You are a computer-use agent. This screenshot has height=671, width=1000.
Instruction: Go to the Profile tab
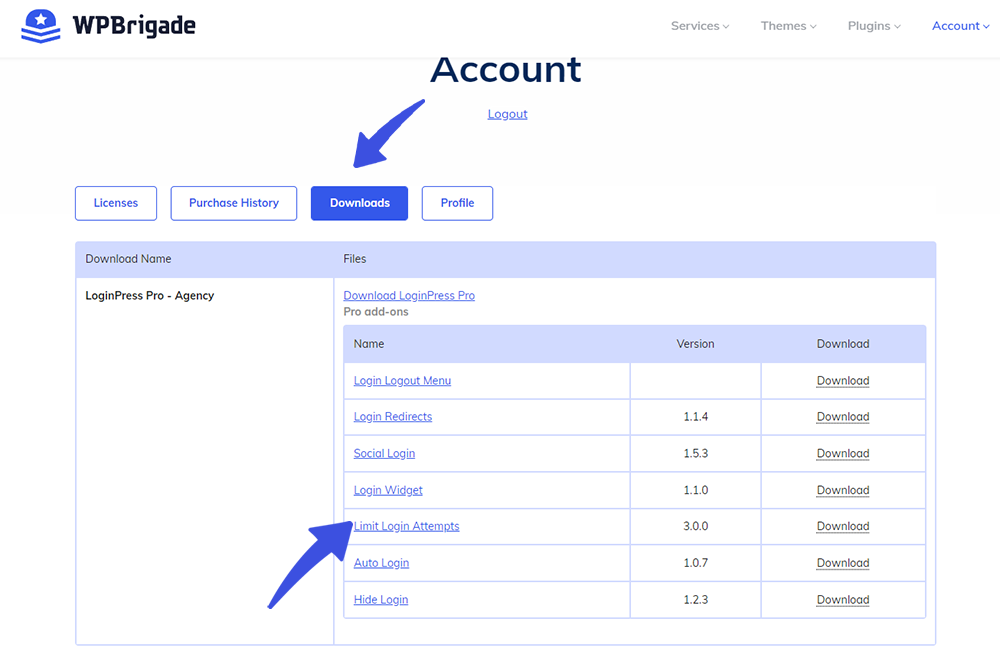click(x=457, y=203)
